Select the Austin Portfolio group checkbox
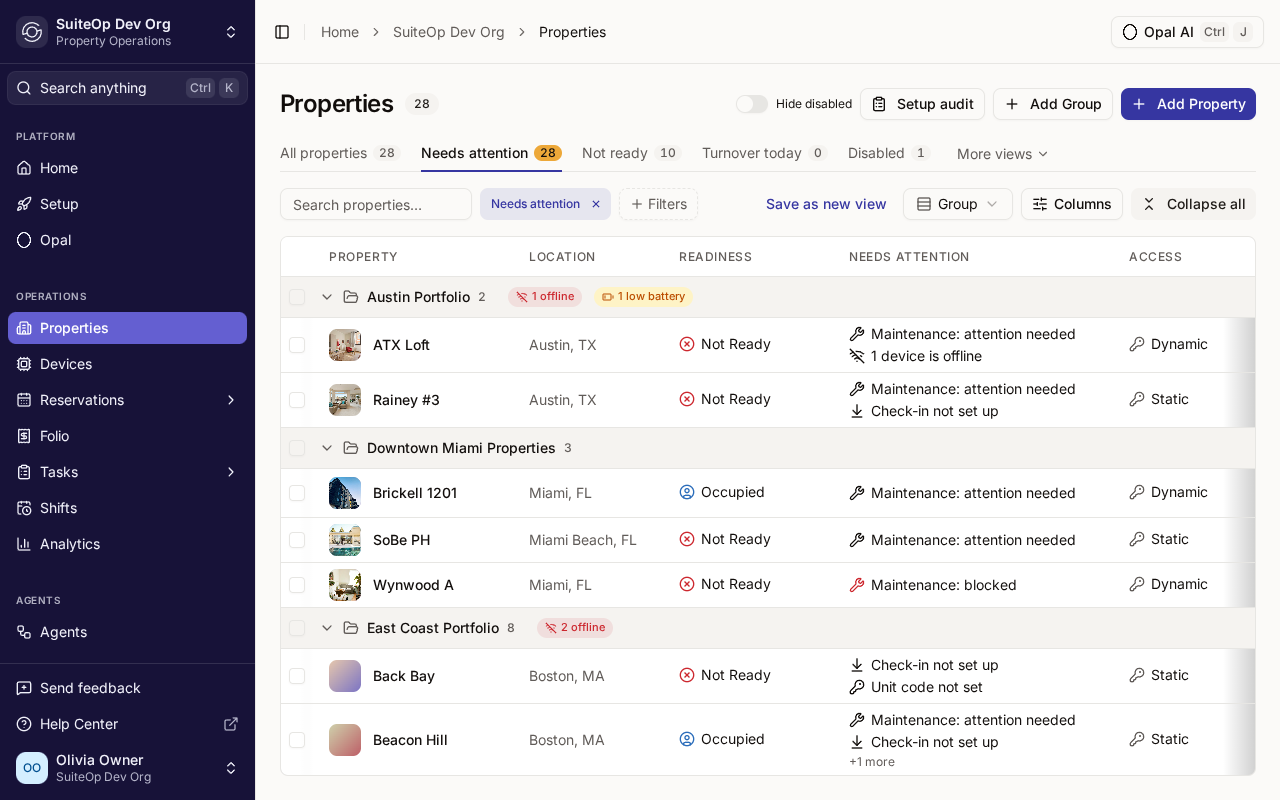 click(297, 297)
